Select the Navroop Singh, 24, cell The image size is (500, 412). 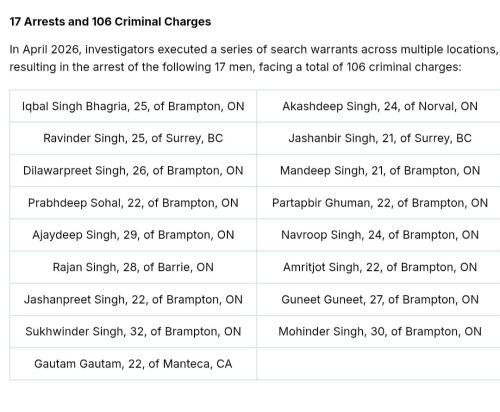point(378,235)
